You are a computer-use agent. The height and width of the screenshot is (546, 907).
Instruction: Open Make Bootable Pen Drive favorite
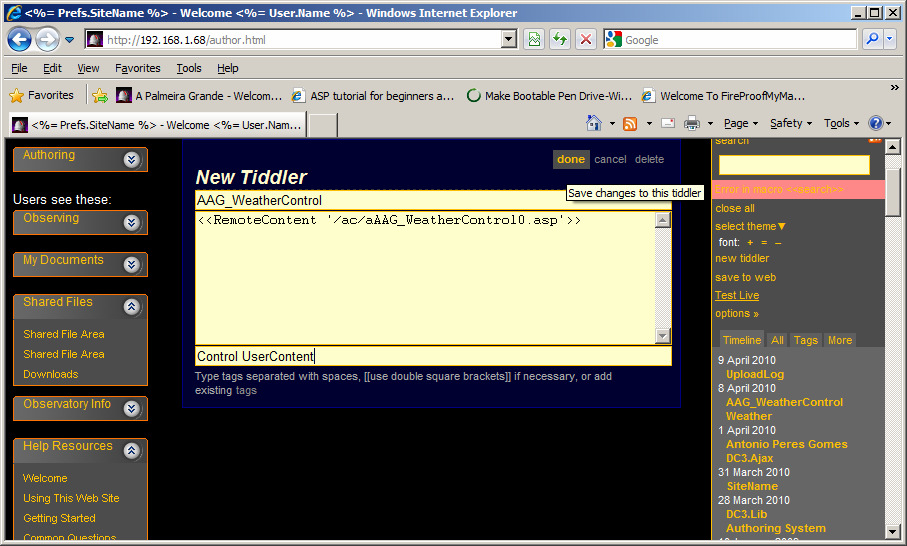pyautogui.click(x=549, y=96)
